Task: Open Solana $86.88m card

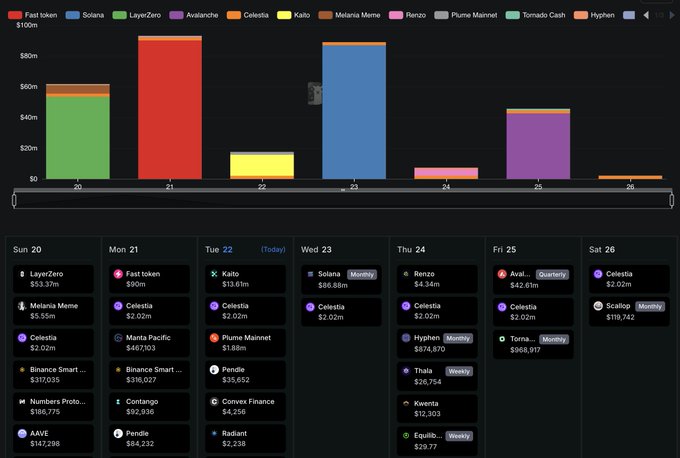Action: (341, 279)
